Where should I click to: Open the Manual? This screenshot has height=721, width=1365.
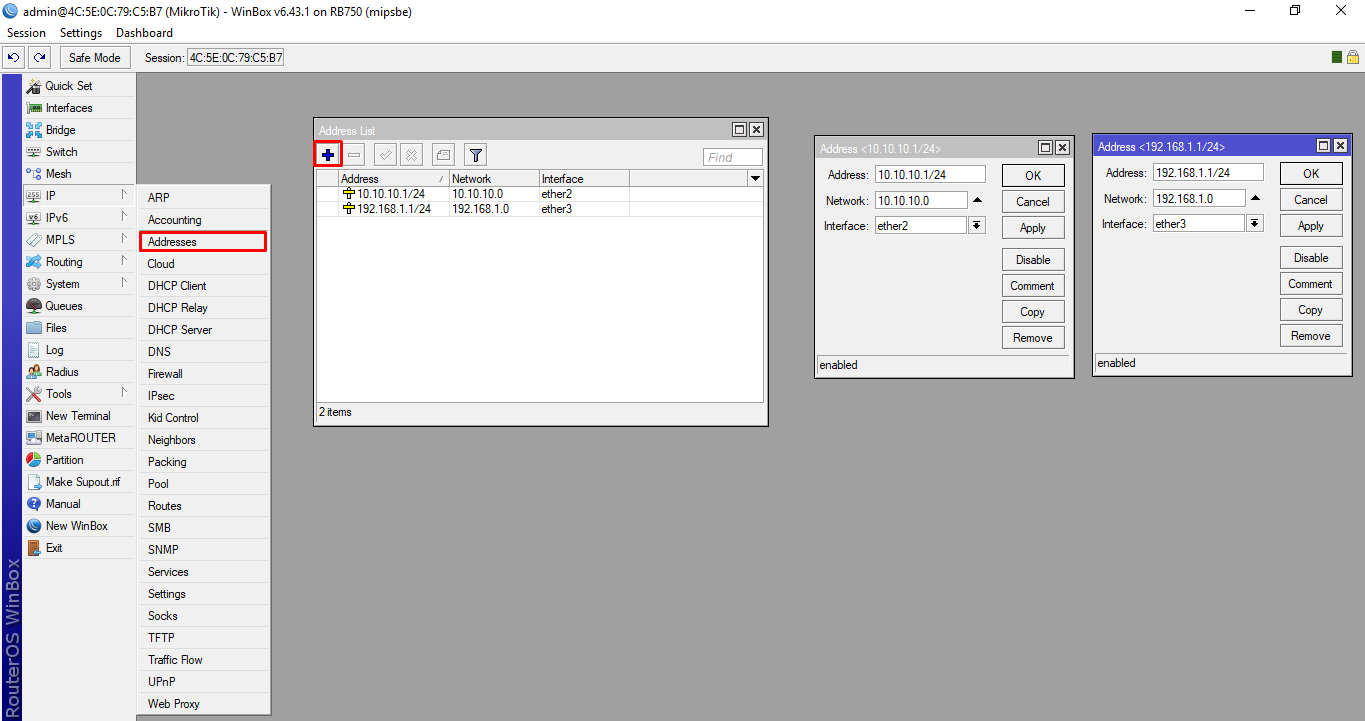click(x=79, y=504)
